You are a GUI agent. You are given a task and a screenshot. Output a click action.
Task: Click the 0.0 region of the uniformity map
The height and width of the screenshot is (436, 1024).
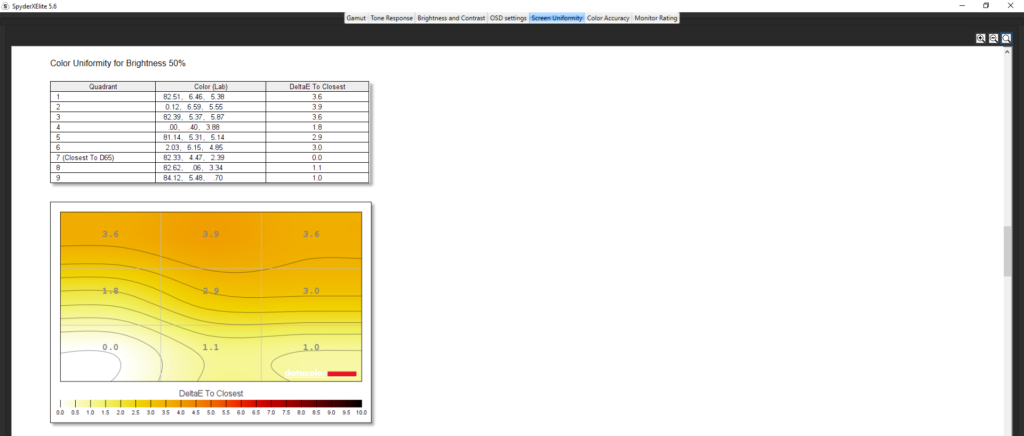point(110,347)
